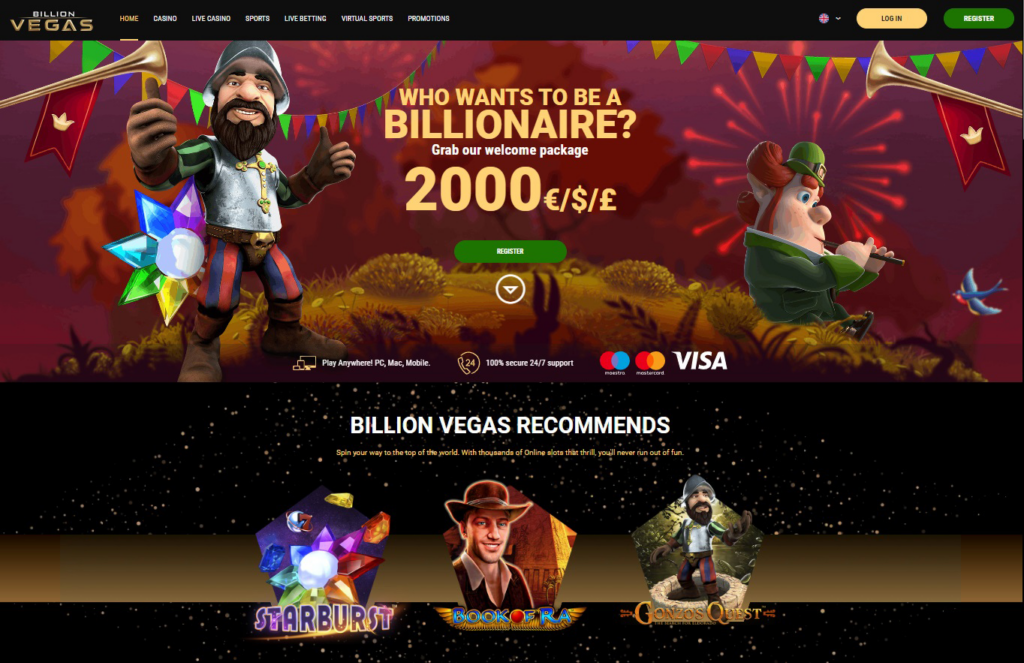This screenshot has width=1024, height=663.
Task: Click the Maestro payment logo
Action: (x=615, y=363)
